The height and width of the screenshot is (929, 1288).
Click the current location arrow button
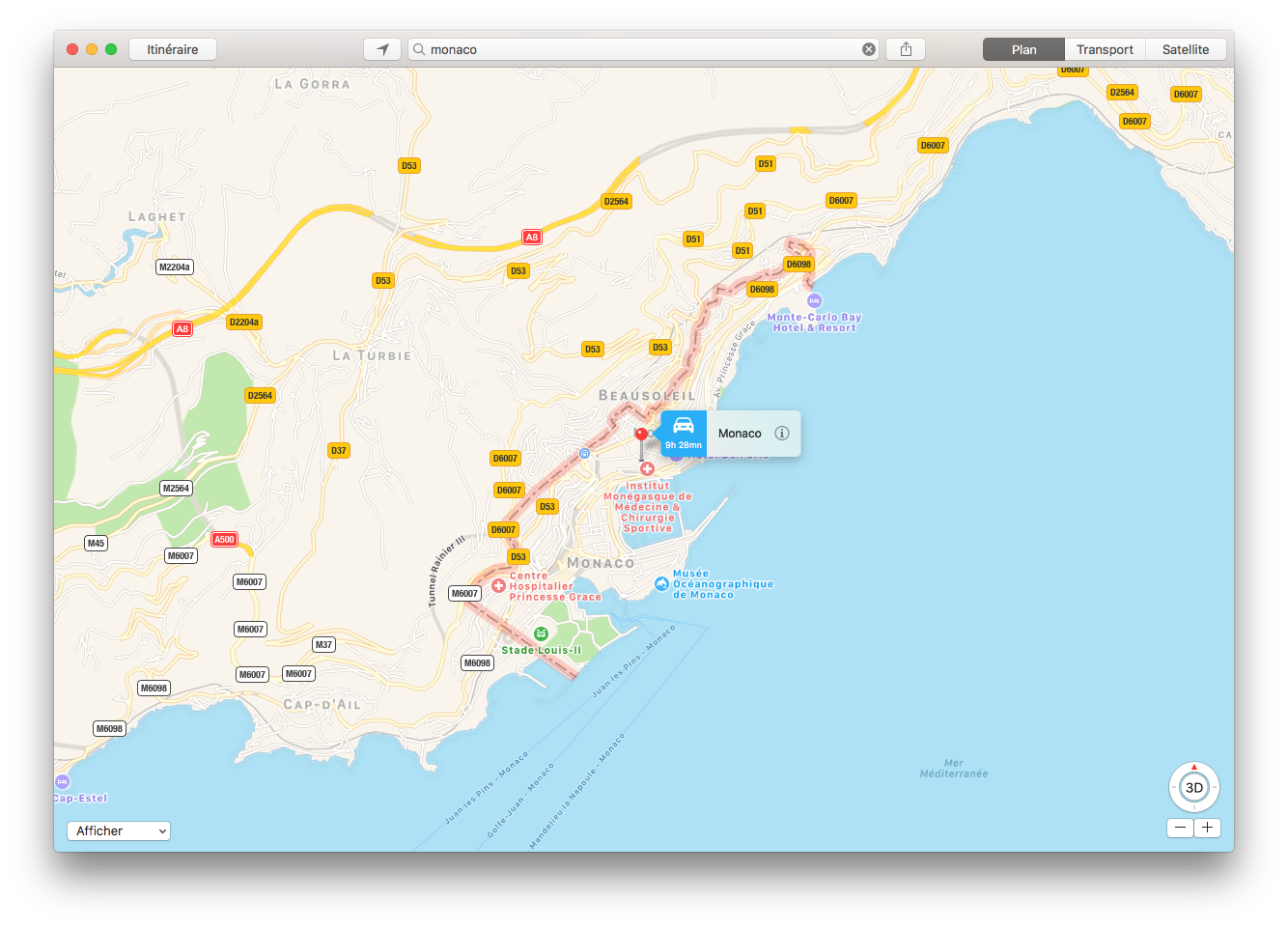(x=382, y=49)
